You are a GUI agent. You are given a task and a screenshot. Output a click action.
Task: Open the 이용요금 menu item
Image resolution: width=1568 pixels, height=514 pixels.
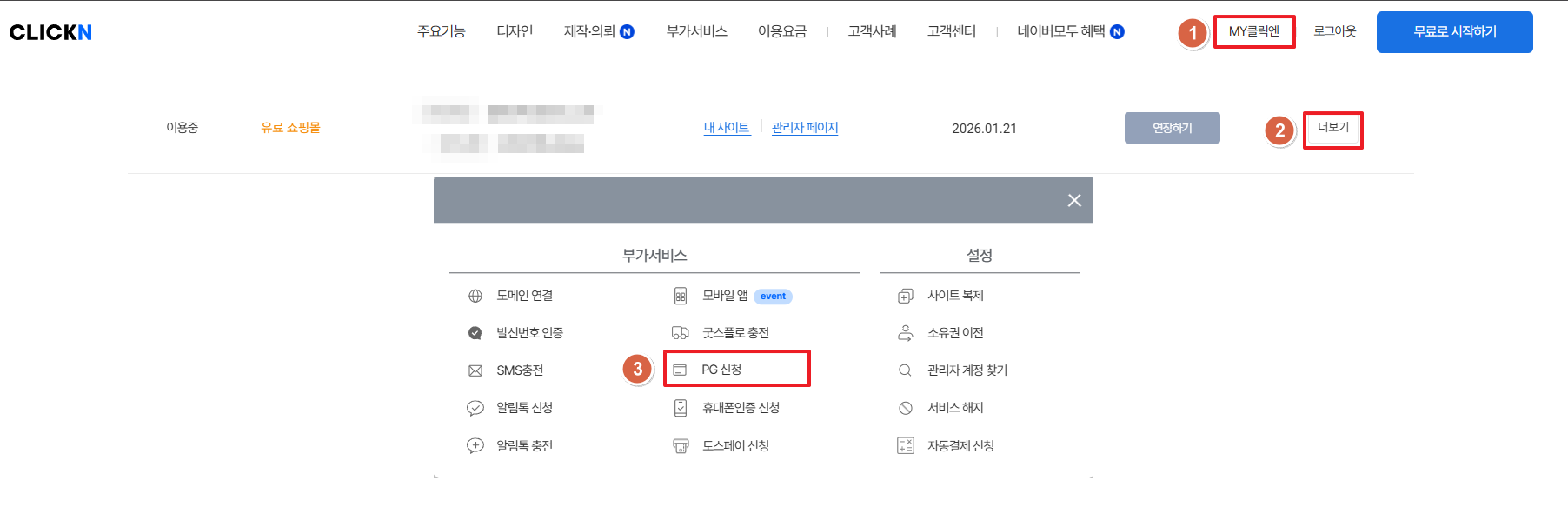782,31
